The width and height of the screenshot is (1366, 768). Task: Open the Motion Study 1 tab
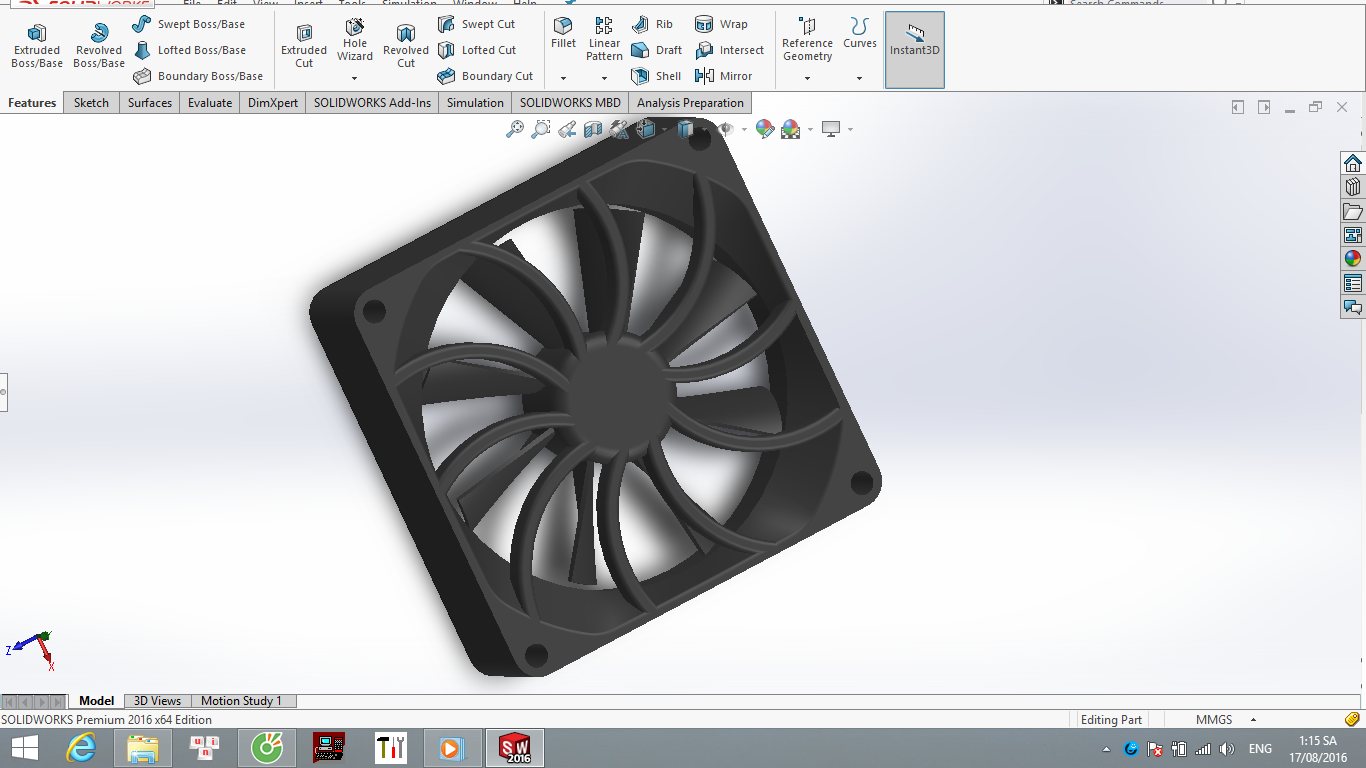point(242,701)
